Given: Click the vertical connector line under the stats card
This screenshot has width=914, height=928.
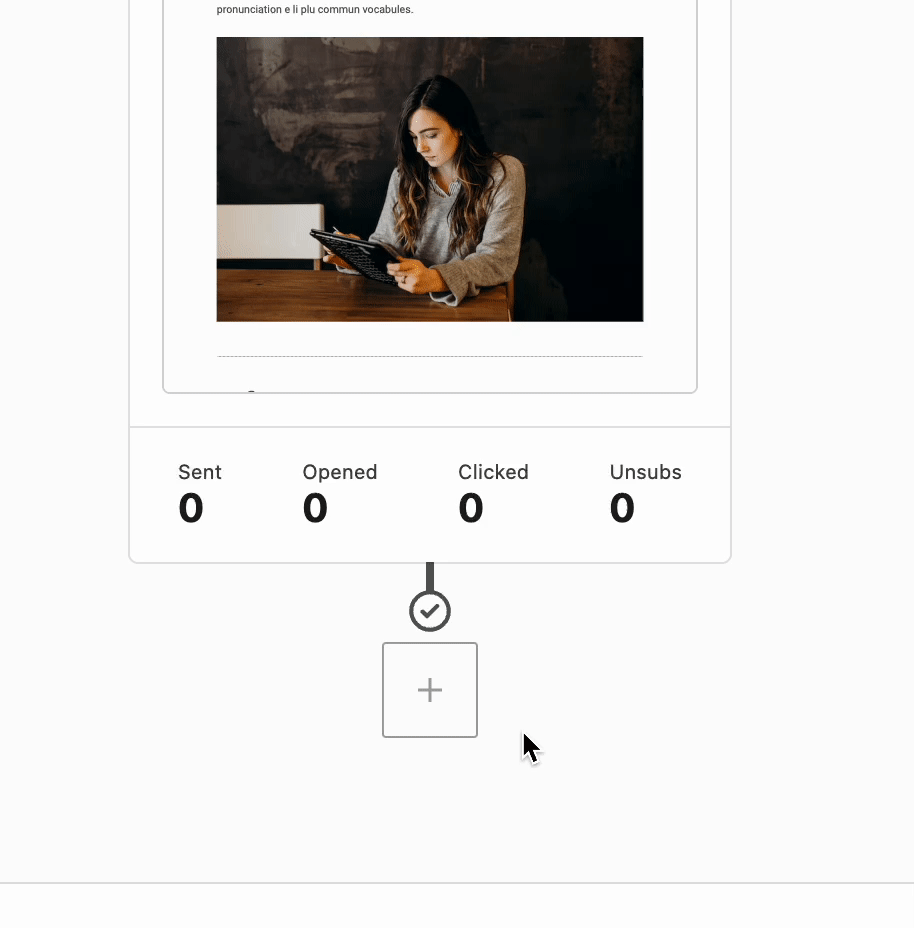Looking at the screenshot, I should 430,576.
